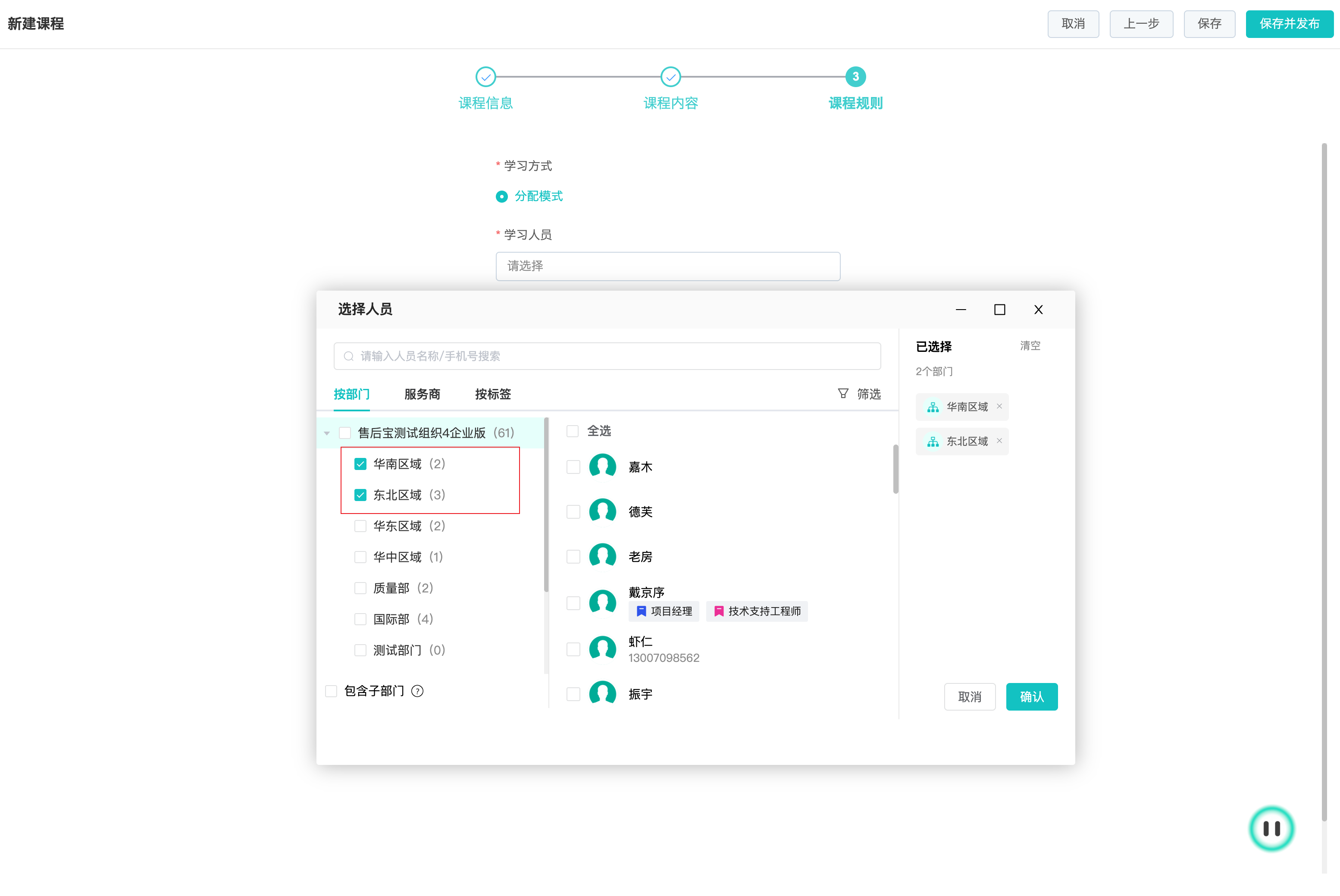The height and width of the screenshot is (896, 1340).
Task: Check the root 售后宝测试组织4企业版 checkbox
Action: 344,432
